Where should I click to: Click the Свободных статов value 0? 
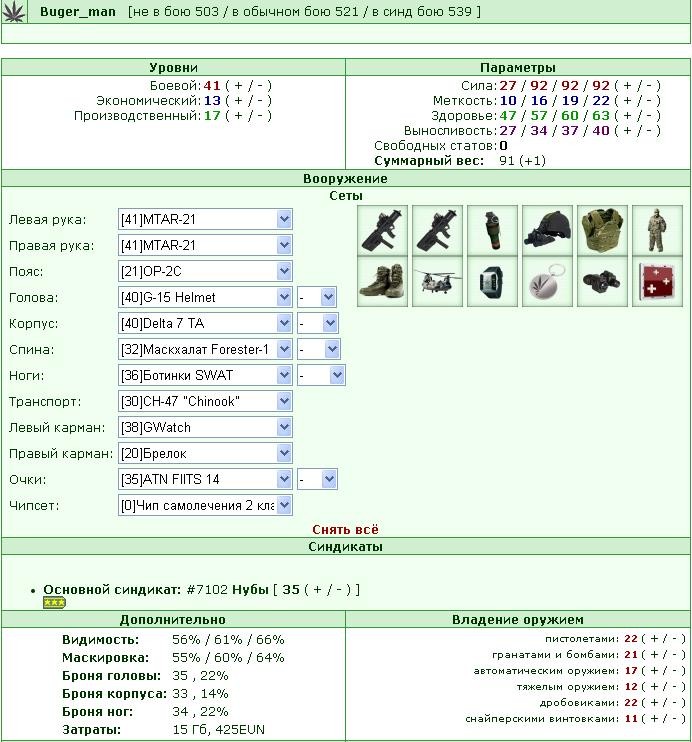pyautogui.click(x=503, y=146)
